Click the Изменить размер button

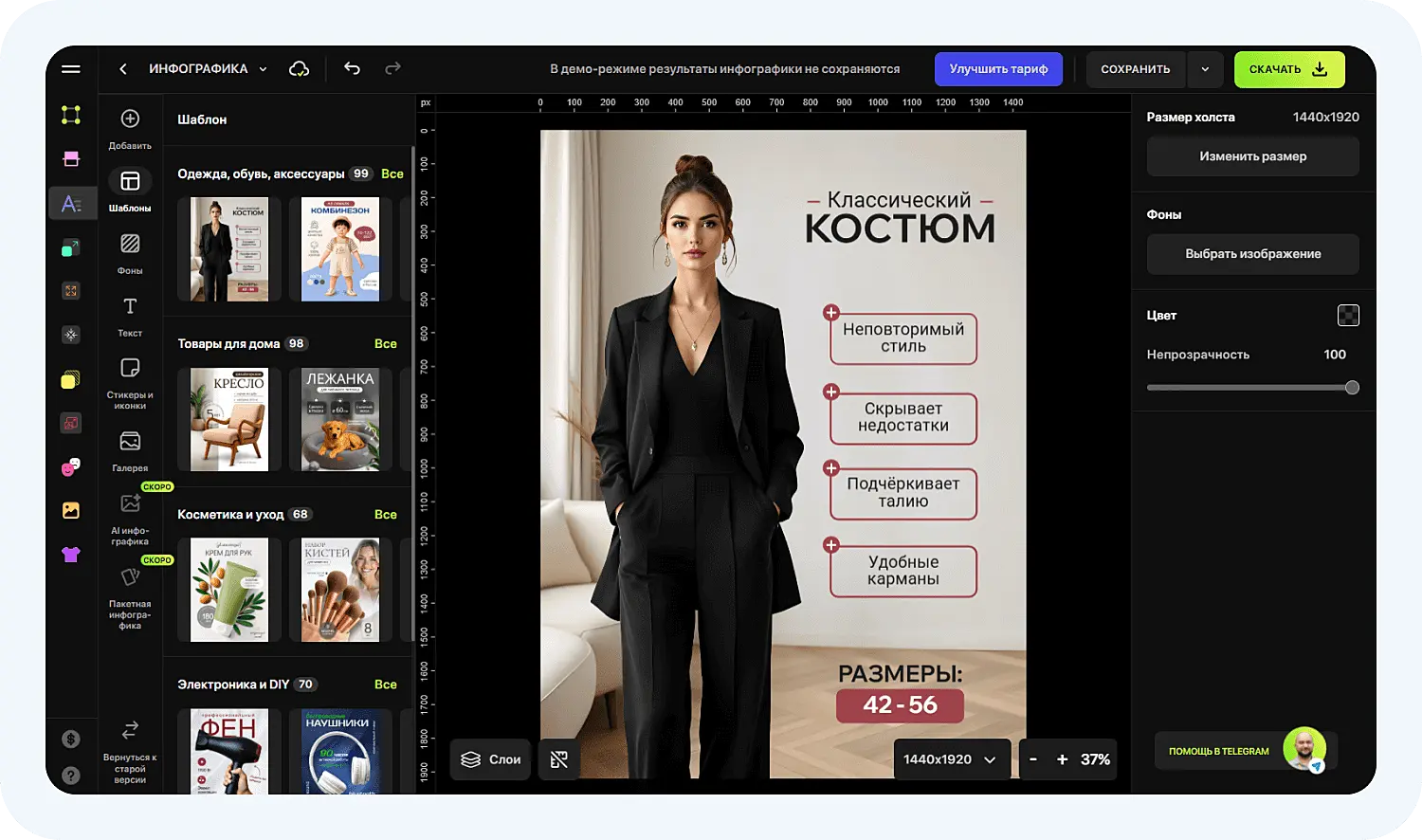(x=1252, y=156)
